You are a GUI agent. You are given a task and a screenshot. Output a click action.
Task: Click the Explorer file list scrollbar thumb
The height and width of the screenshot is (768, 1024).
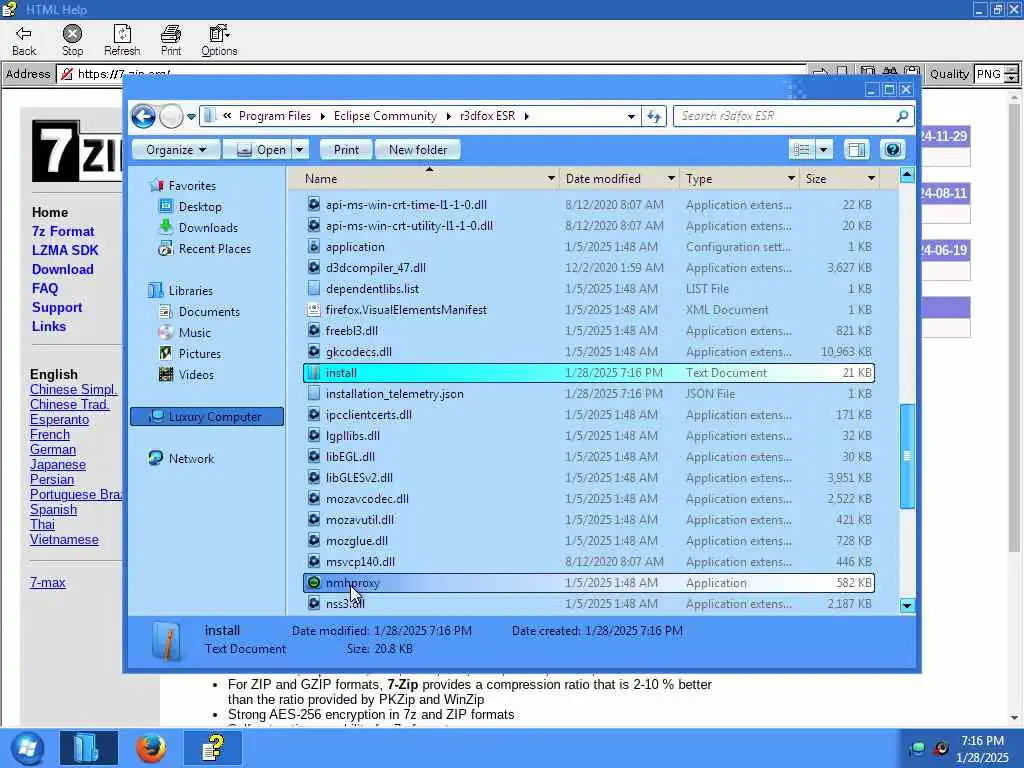(x=907, y=456)
